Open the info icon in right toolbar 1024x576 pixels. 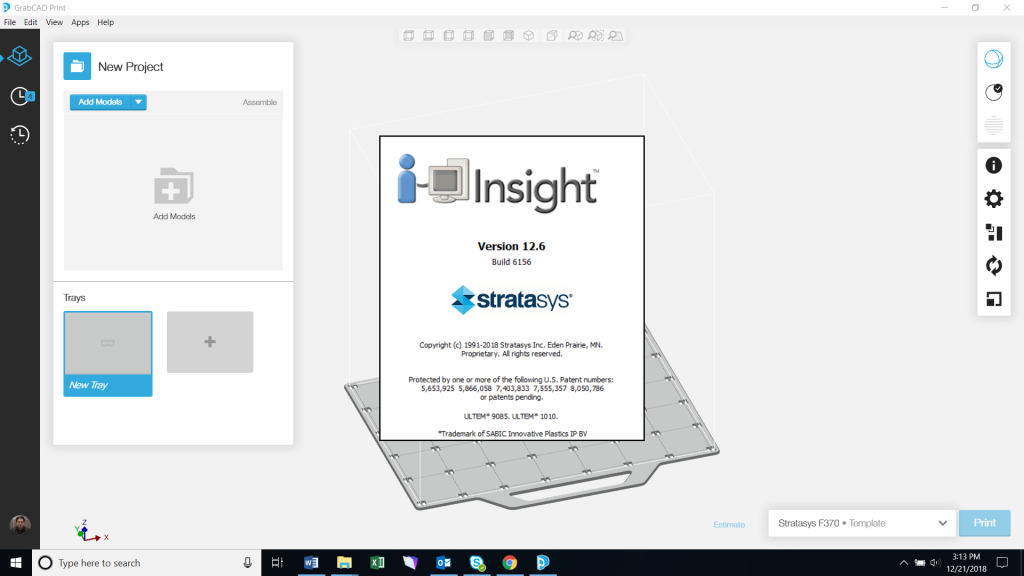point(993,166)
